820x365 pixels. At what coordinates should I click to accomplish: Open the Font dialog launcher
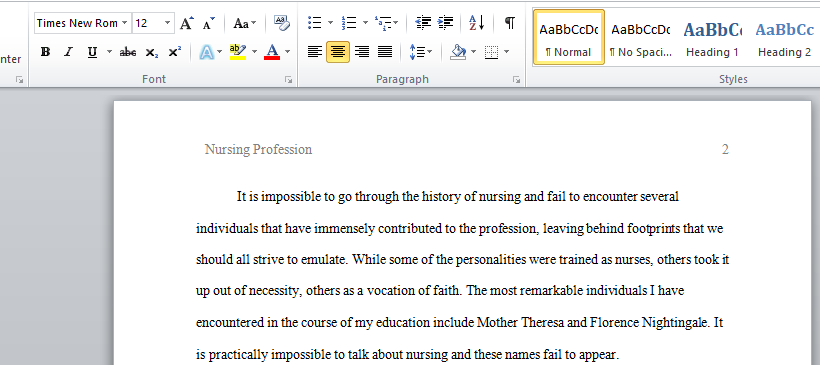[x=288, y=79]
